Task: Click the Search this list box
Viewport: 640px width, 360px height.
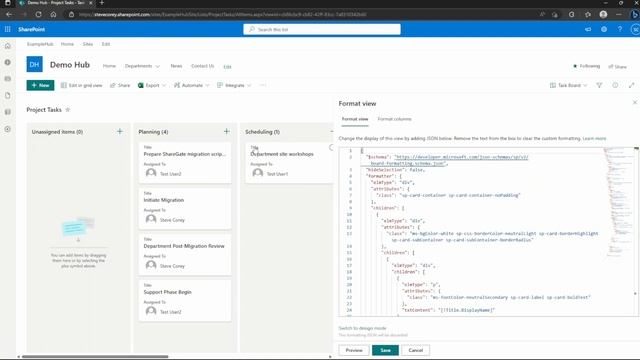Action: [x=322, y=29]
